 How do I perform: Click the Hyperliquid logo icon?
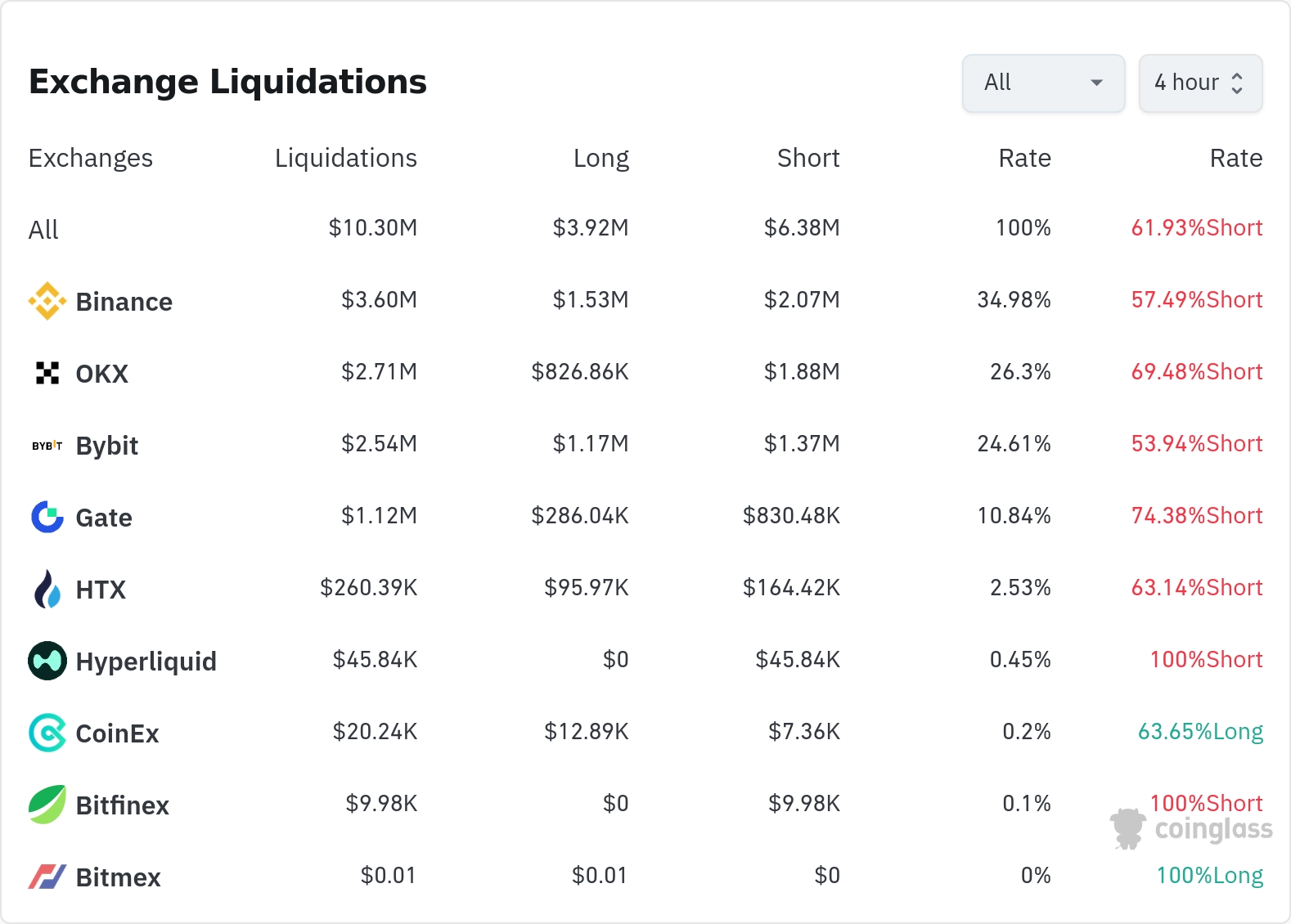pyautogui.click(x=47, y=661)
